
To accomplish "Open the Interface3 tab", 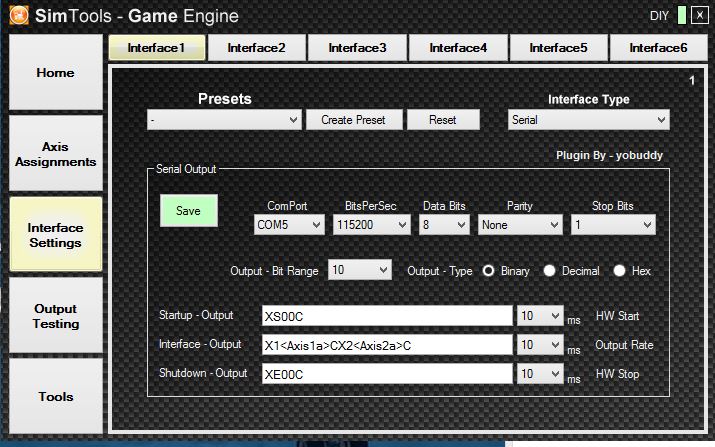I will point(358,48).
